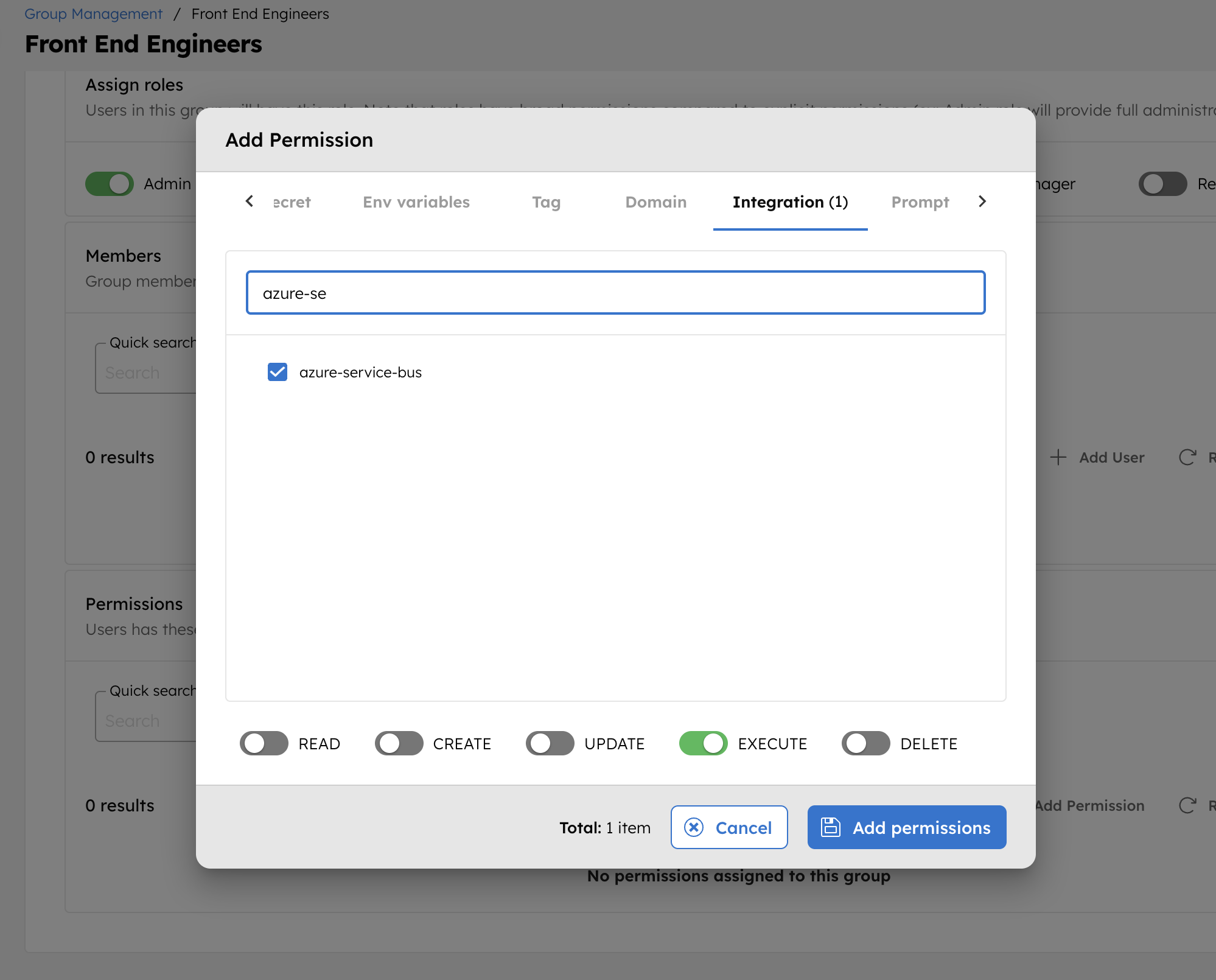
Task: Enable the READ permission toggle
Action: tap(264, 743)
